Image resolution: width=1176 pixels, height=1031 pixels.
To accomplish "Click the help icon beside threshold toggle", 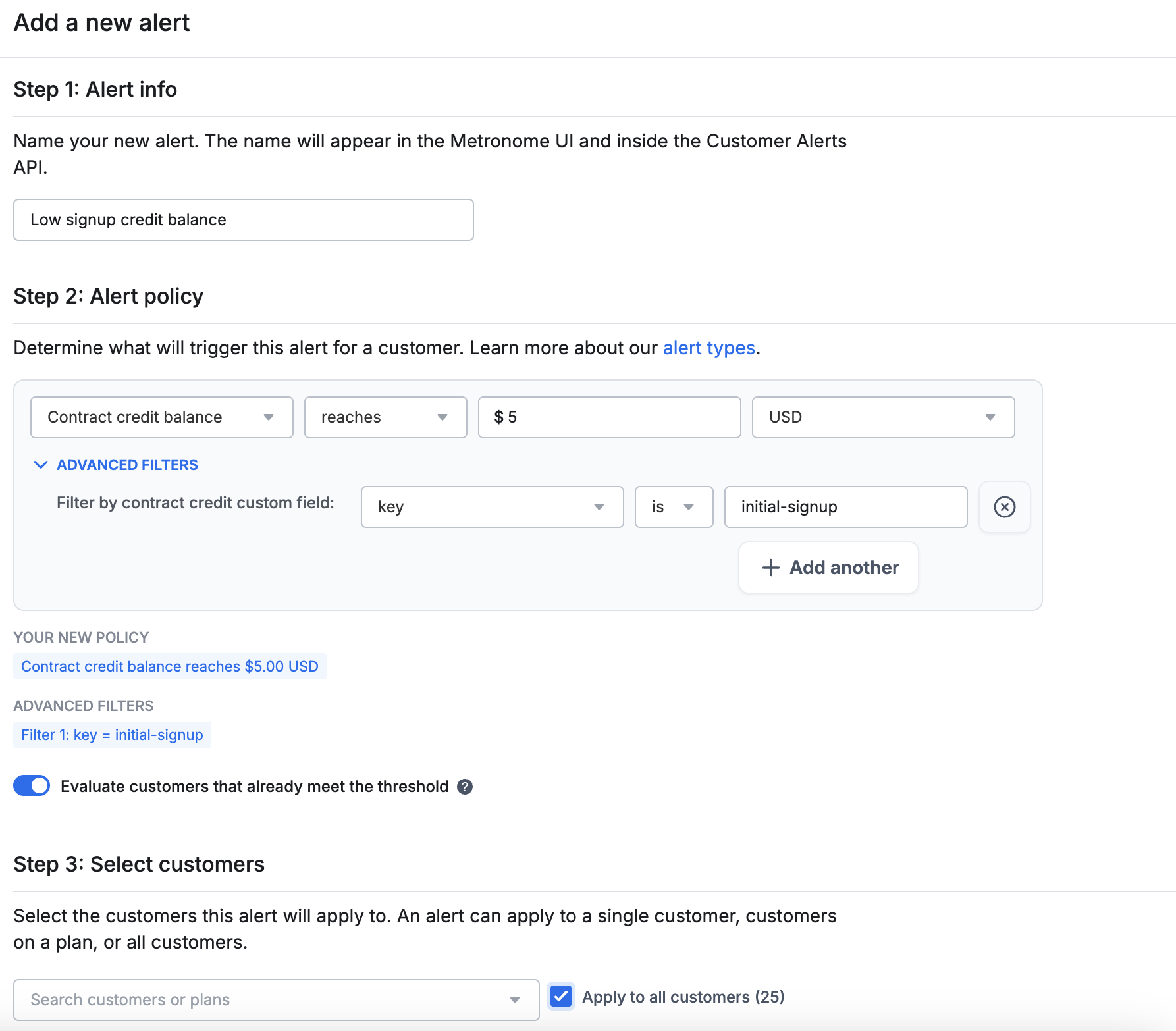I will [x=465, y=787].
